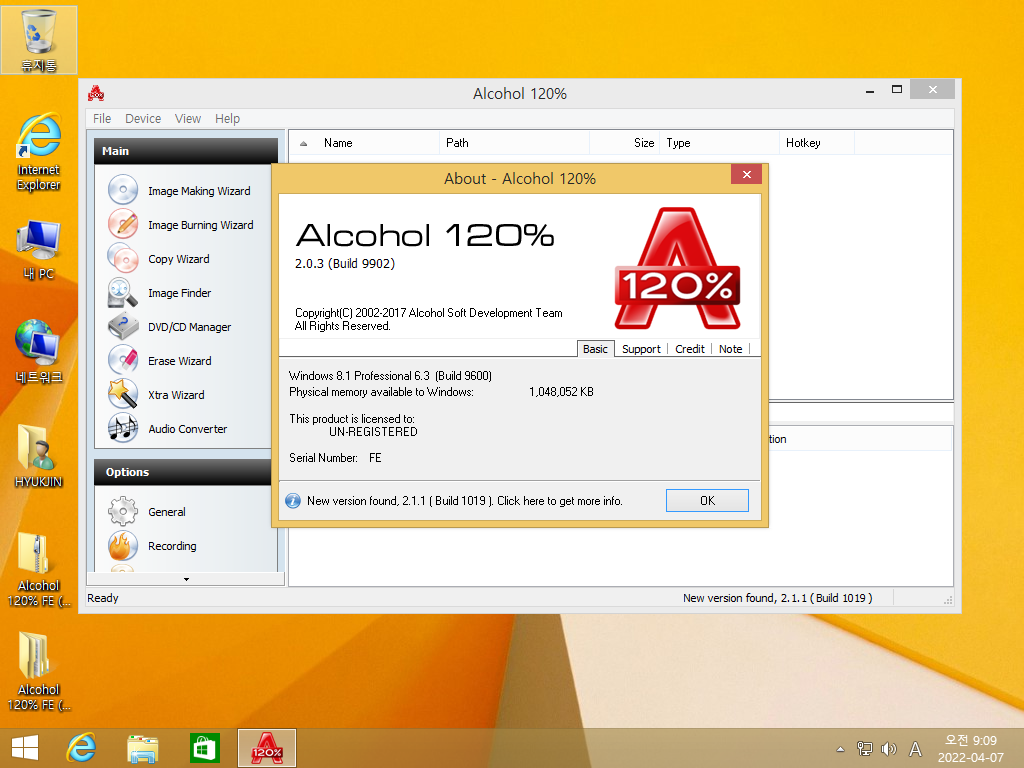This screenshot has height=768, width=1024.
Task: Click the new version found link in dialog
Action: pyautogui.click(x=464, y=501)
